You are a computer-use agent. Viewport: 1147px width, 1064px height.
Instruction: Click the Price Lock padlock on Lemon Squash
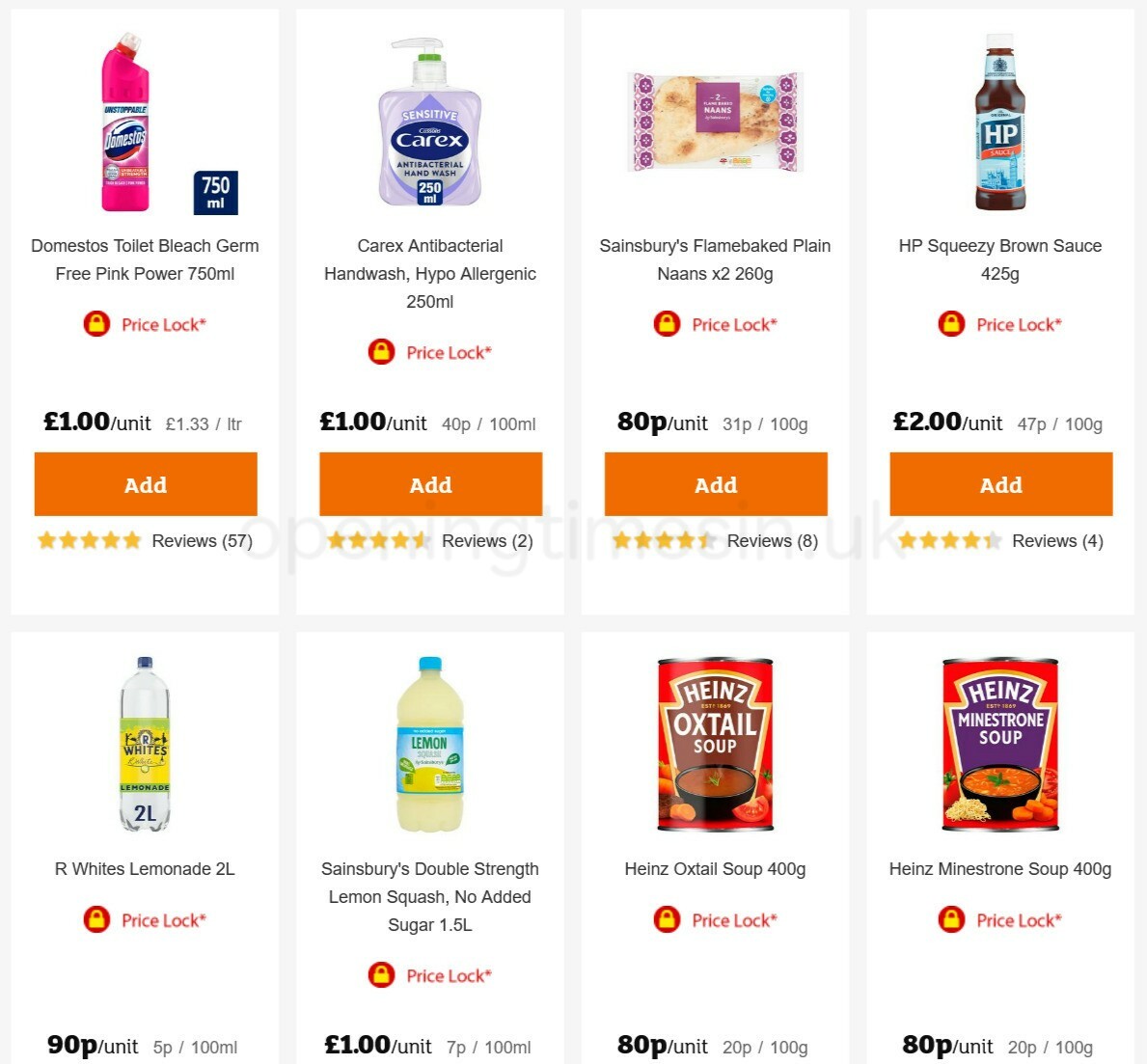click(x=381, y=975)
